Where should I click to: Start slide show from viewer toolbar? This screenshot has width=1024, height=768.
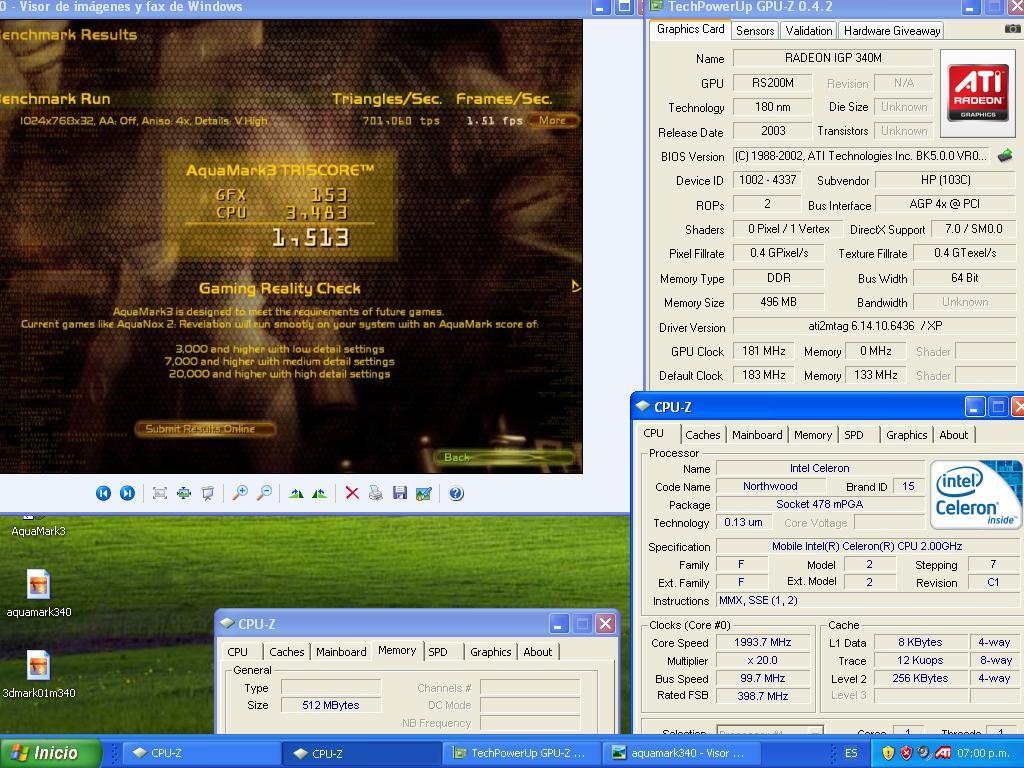click(208, 494)
